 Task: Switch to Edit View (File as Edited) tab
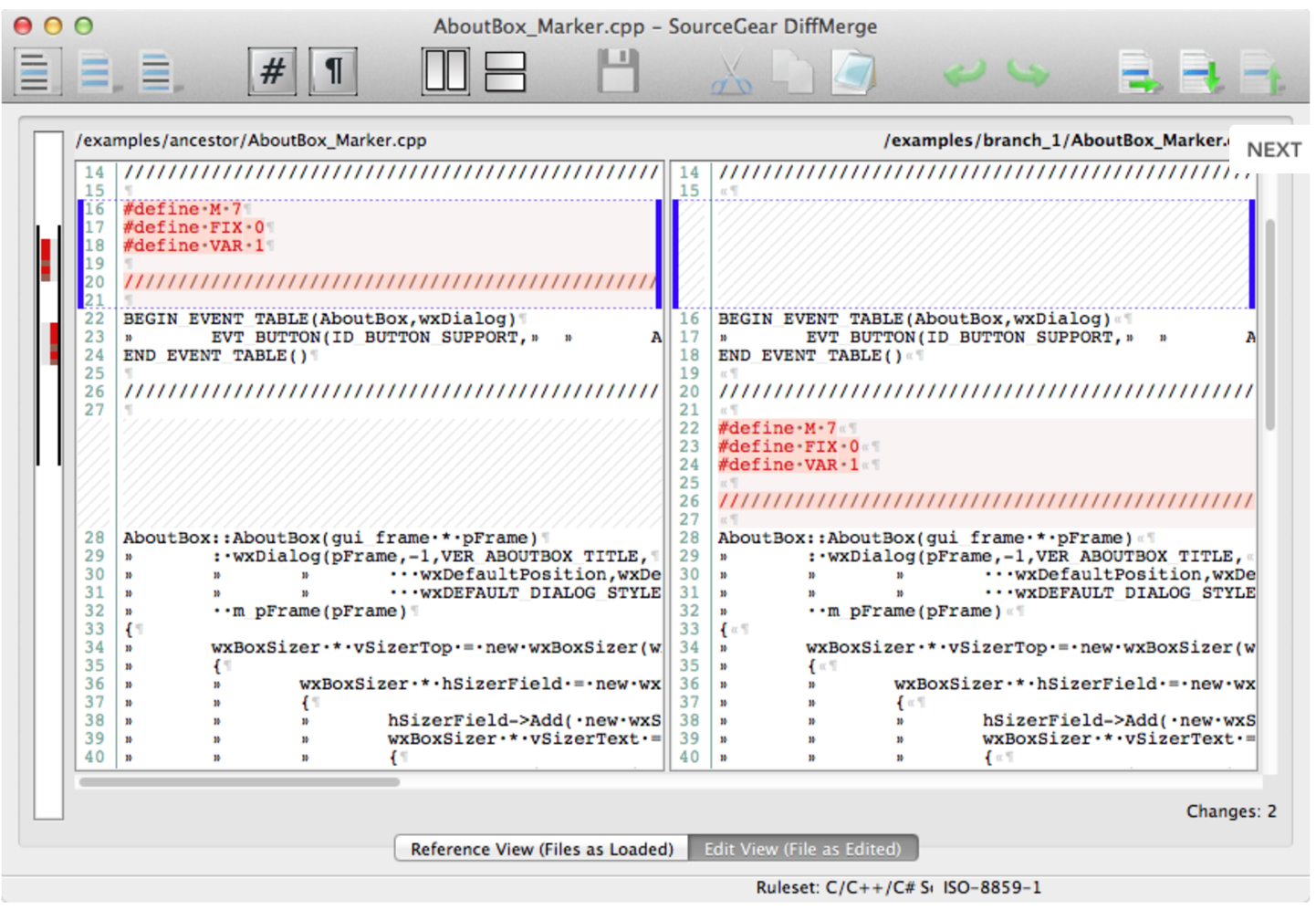tap(802, 849)
